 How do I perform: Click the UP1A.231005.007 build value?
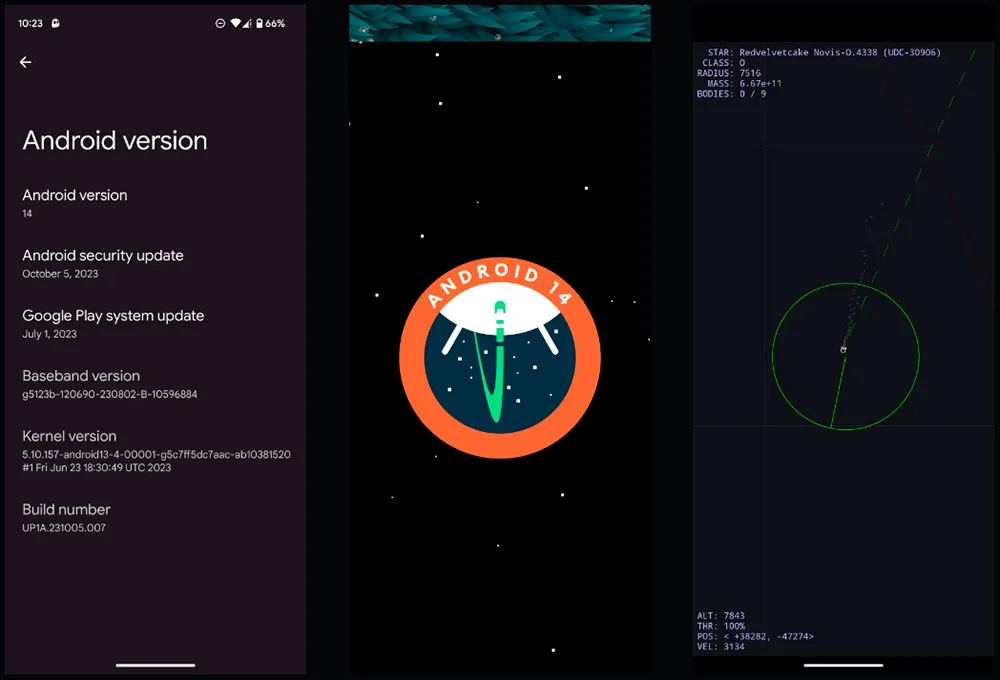64,528
